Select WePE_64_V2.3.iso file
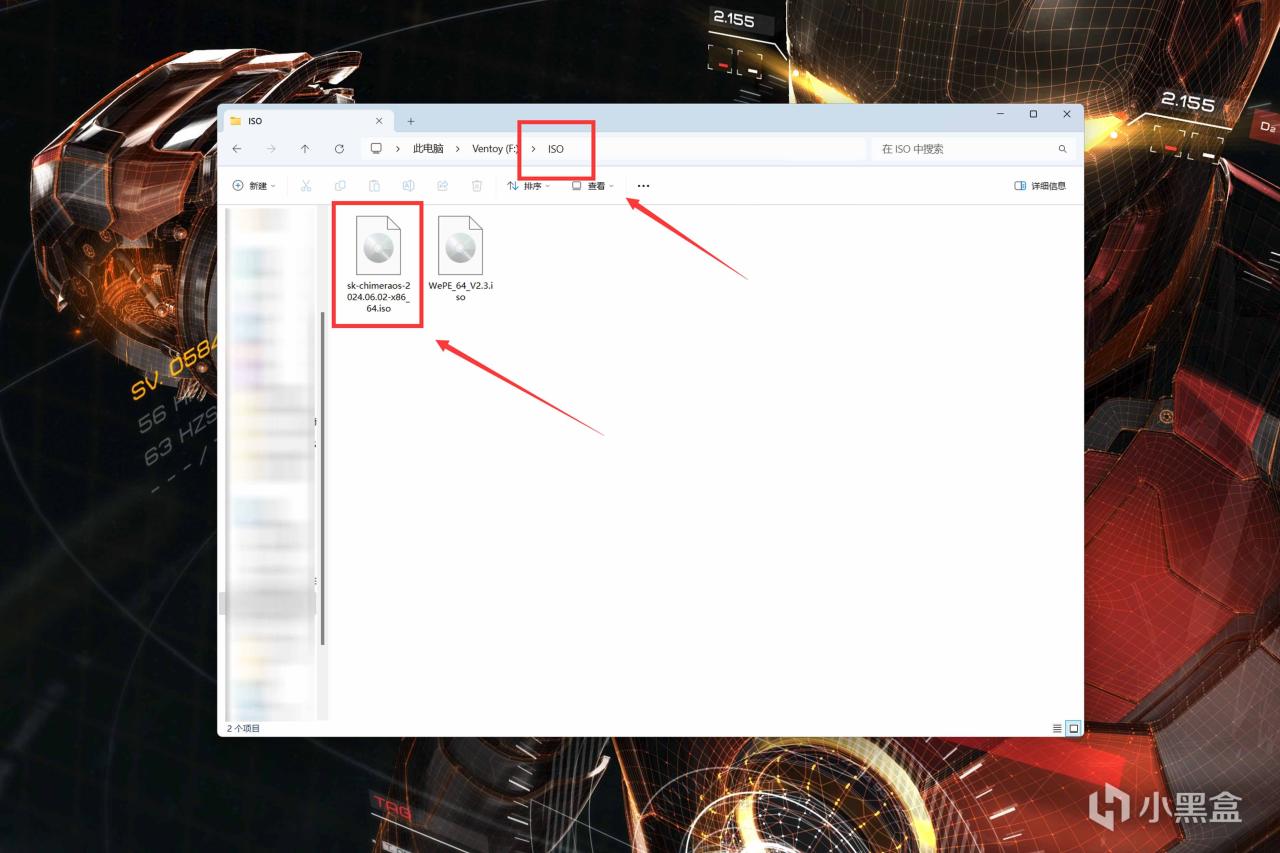This screenshot has height=853, width=1280. pyautogui.click(x=460, y=259)
